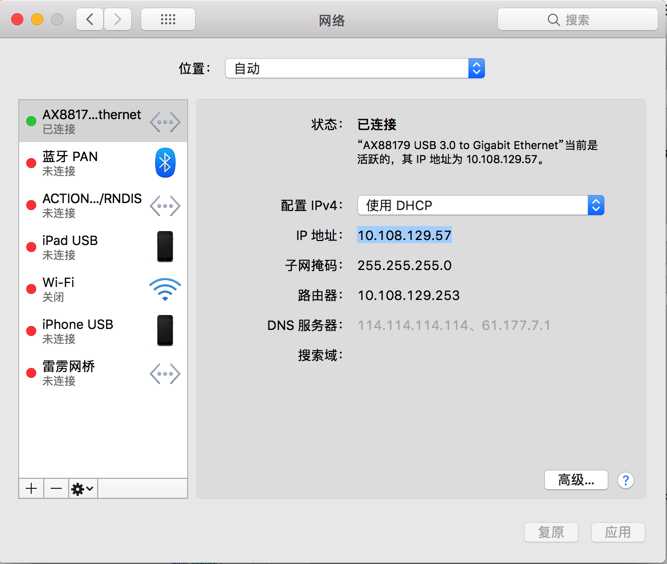Open the 配置 IPv4 DHCP dropdown
The image size is (667, 564).
481,205
